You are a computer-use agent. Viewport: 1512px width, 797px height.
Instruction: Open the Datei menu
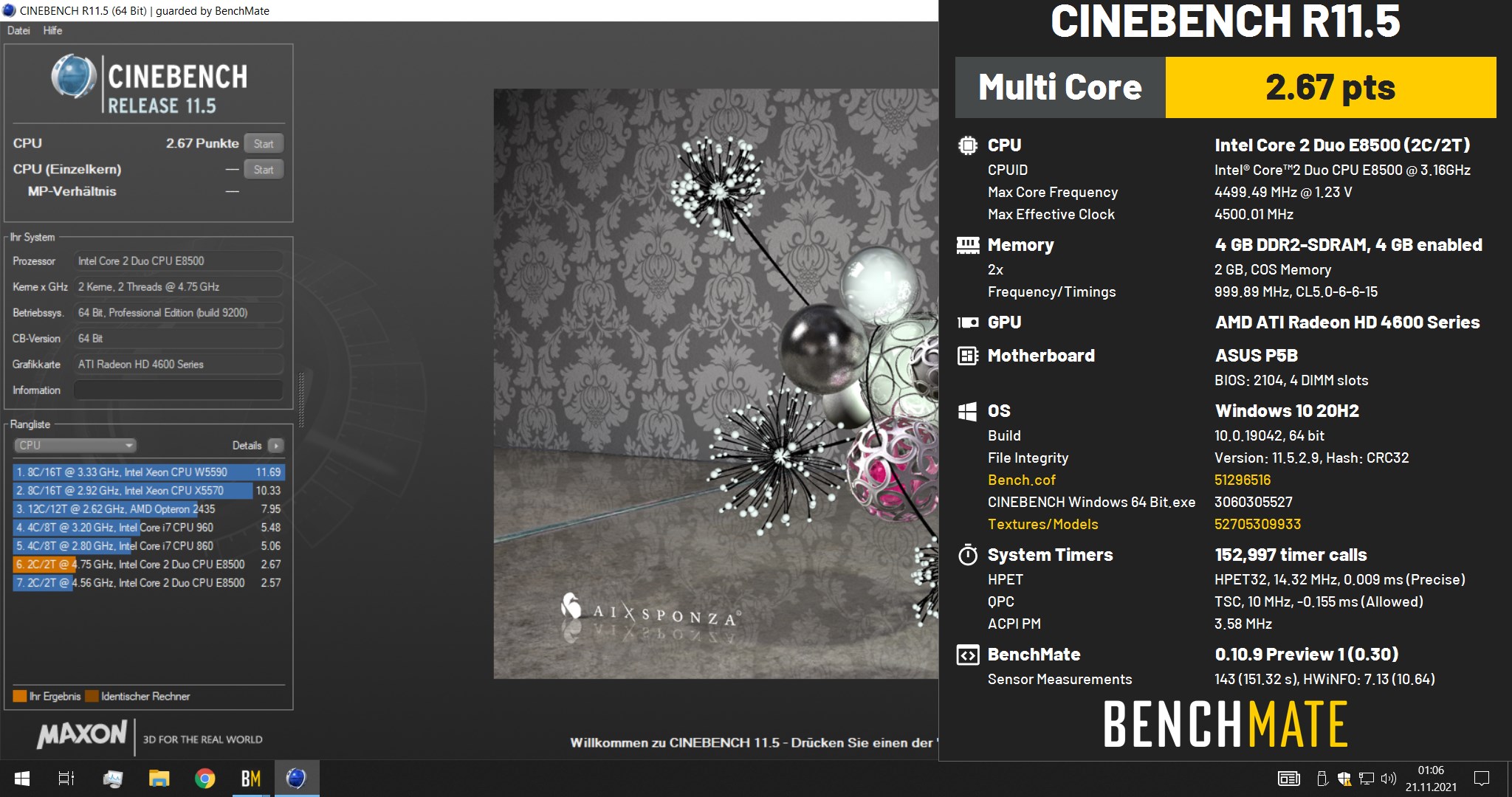coord(18,30)
